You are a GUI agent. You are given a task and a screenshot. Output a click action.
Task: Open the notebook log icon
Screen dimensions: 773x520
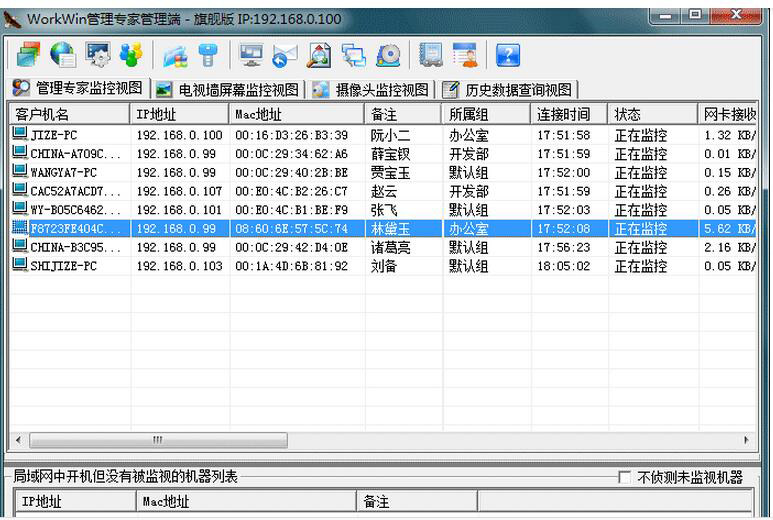[x=431, y=54]
